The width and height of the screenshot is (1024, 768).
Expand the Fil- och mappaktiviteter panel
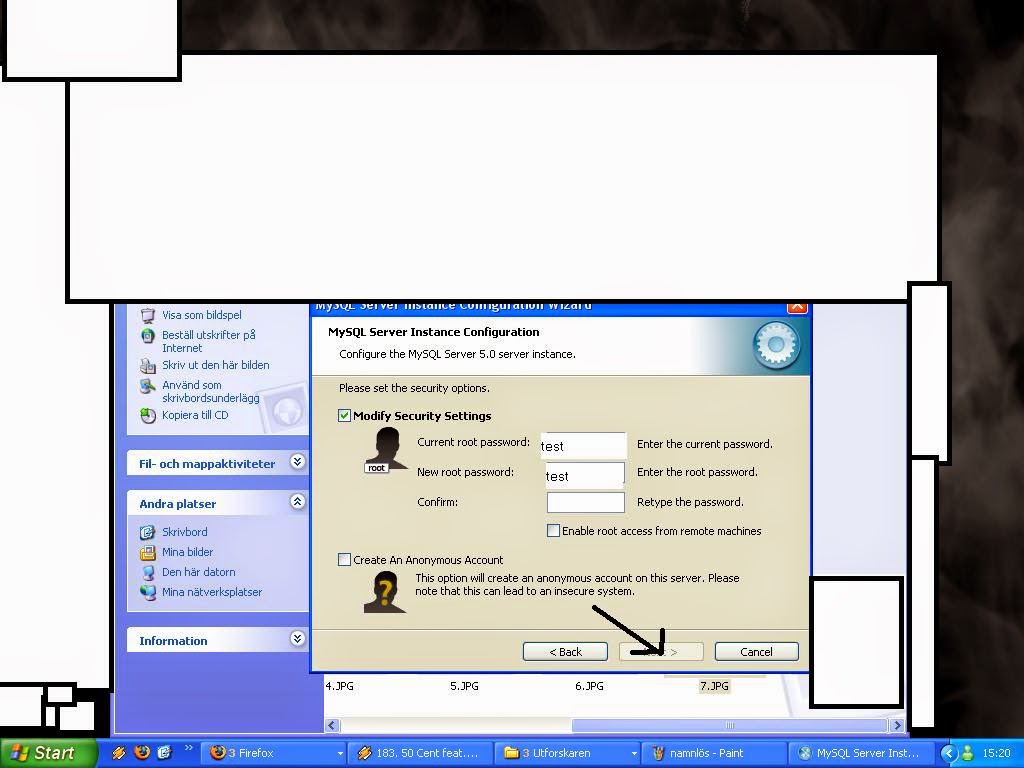[297, 462]
